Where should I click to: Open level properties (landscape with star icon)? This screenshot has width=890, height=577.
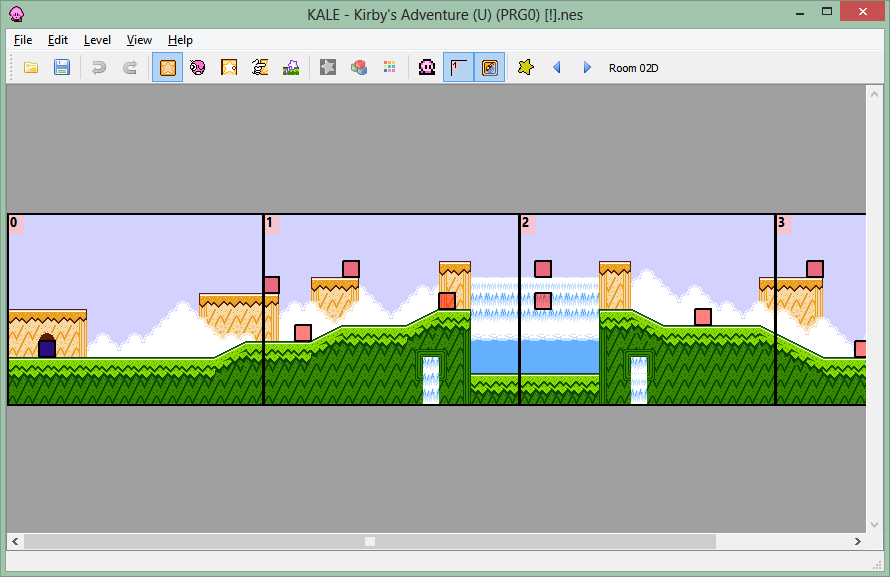[x=291, y=68]
